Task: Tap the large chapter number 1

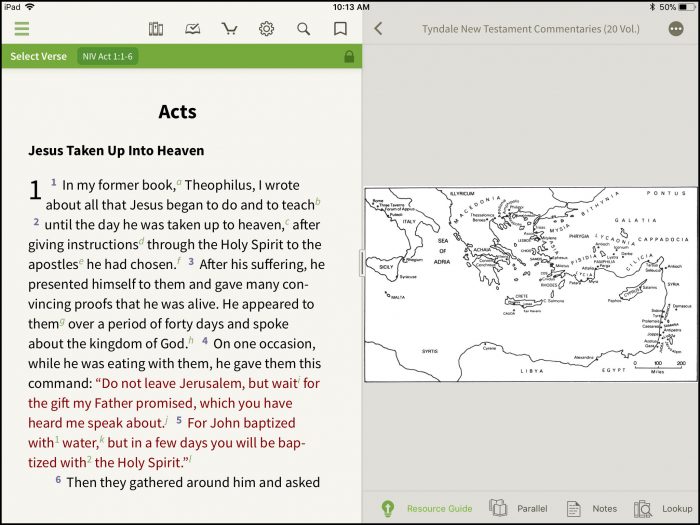Action: tap(35, 190)
